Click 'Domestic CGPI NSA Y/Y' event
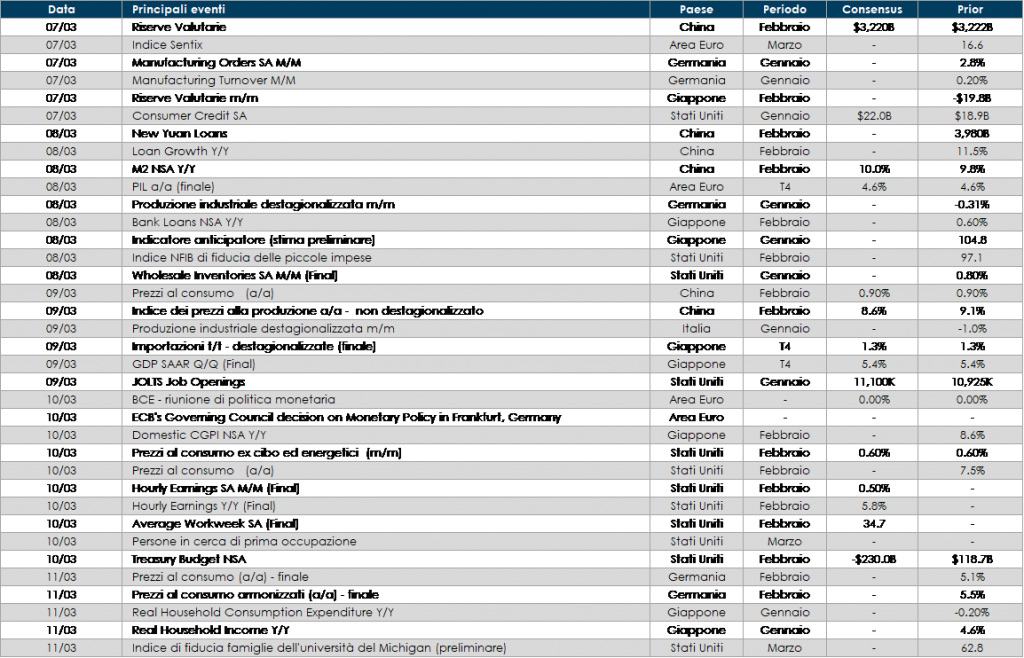Viewport: 1024px width, 658px height. (x=197, y=435)
